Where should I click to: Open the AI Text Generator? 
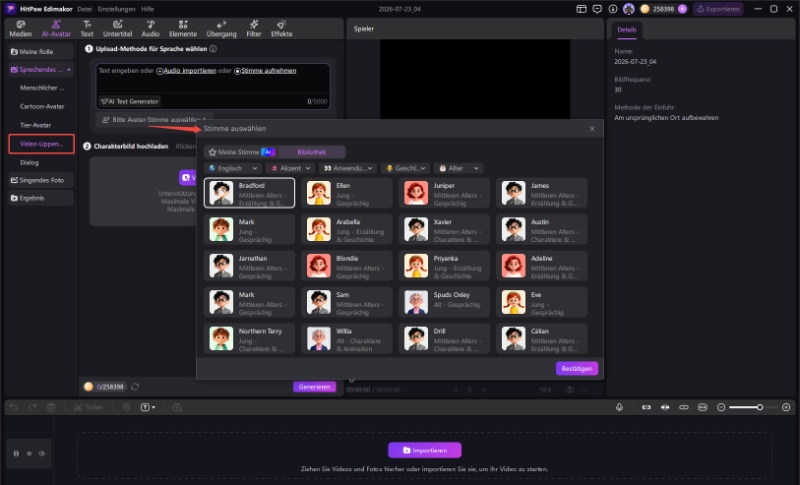[130, 101]
